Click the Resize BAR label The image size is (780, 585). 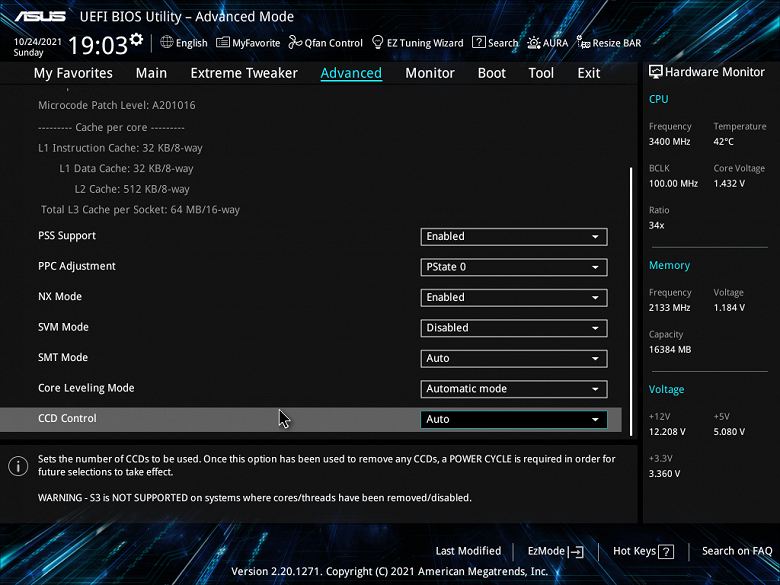616,43
